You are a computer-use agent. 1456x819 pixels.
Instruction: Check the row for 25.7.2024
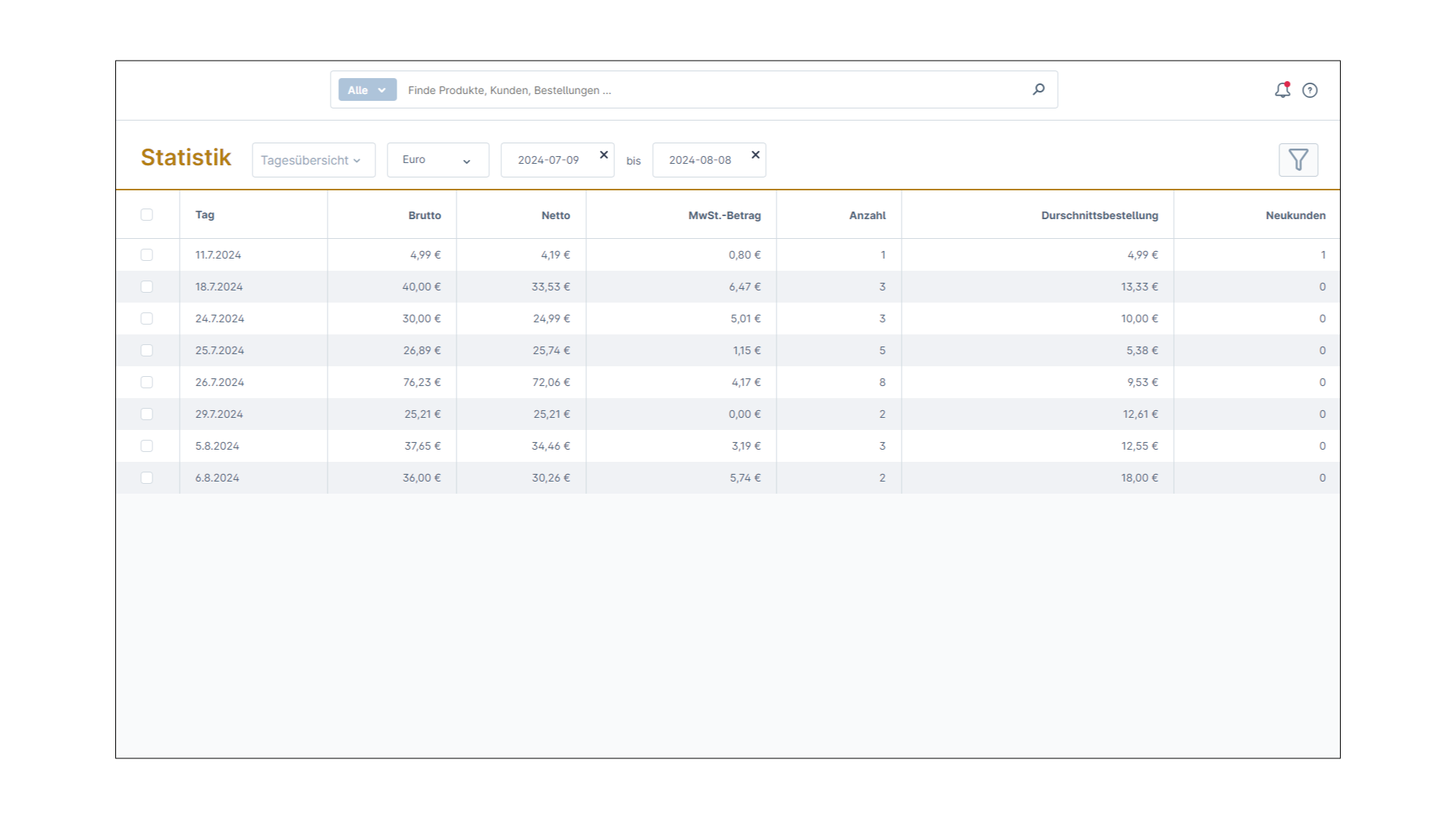[x=147, y=350]
